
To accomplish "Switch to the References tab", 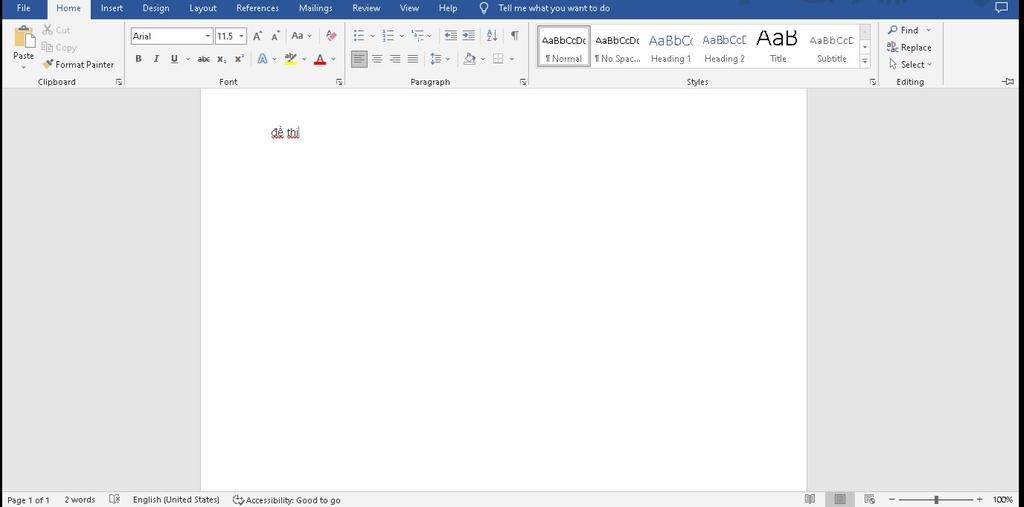I will (x=257, y=8).
